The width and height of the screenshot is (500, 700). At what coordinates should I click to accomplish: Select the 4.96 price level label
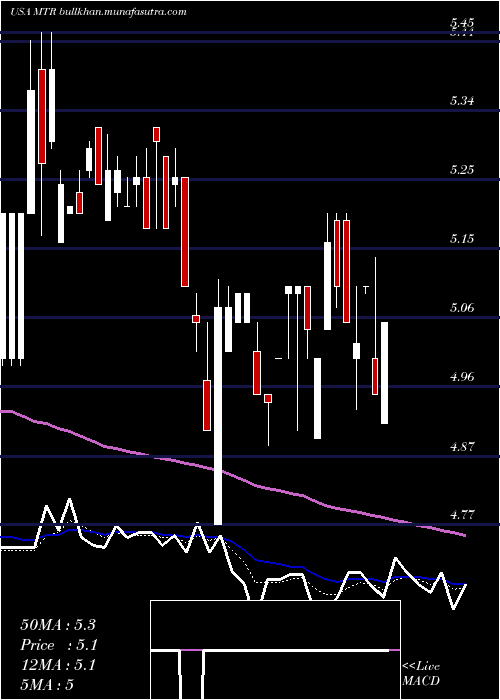click(462, 377)
